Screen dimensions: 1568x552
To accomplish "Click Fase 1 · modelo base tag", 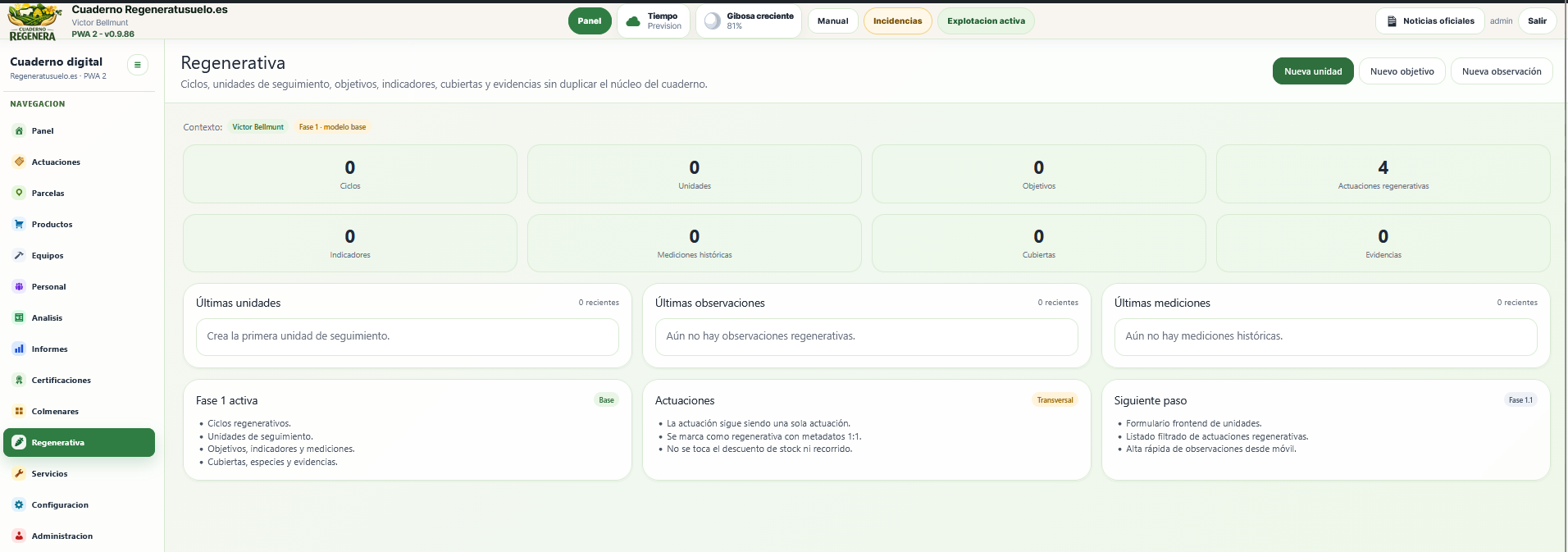I will pos(332,127).
